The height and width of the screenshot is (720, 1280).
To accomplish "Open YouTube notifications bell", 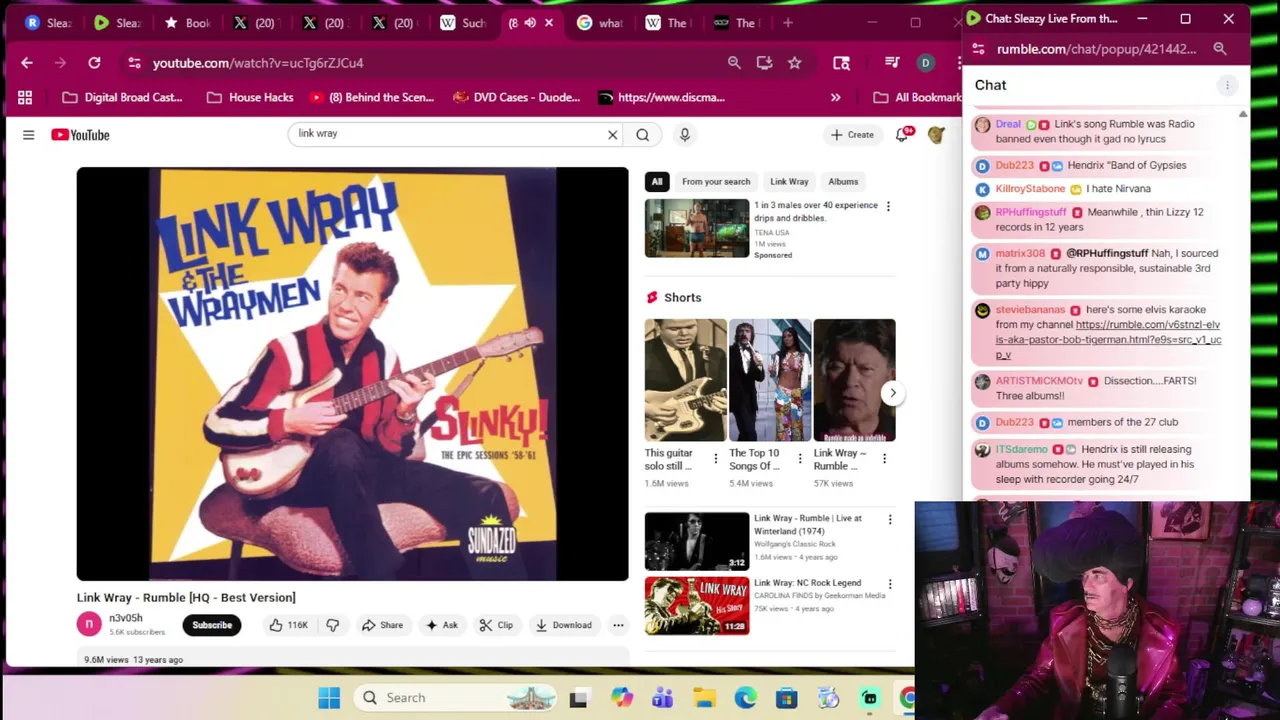I will tap(903, 135).
